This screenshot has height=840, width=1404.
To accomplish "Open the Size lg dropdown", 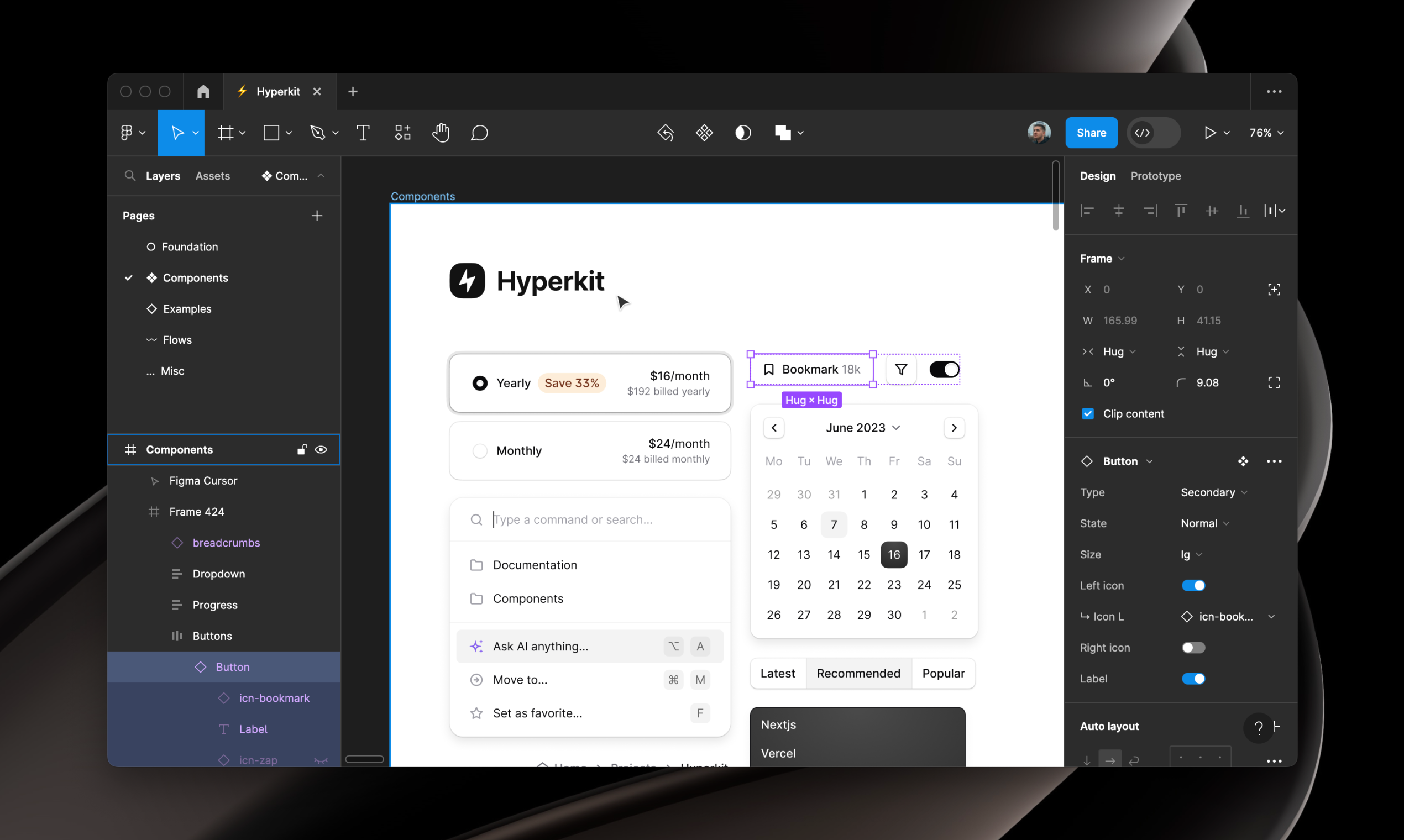I will pyautogui.click(x=1191, y=555).
